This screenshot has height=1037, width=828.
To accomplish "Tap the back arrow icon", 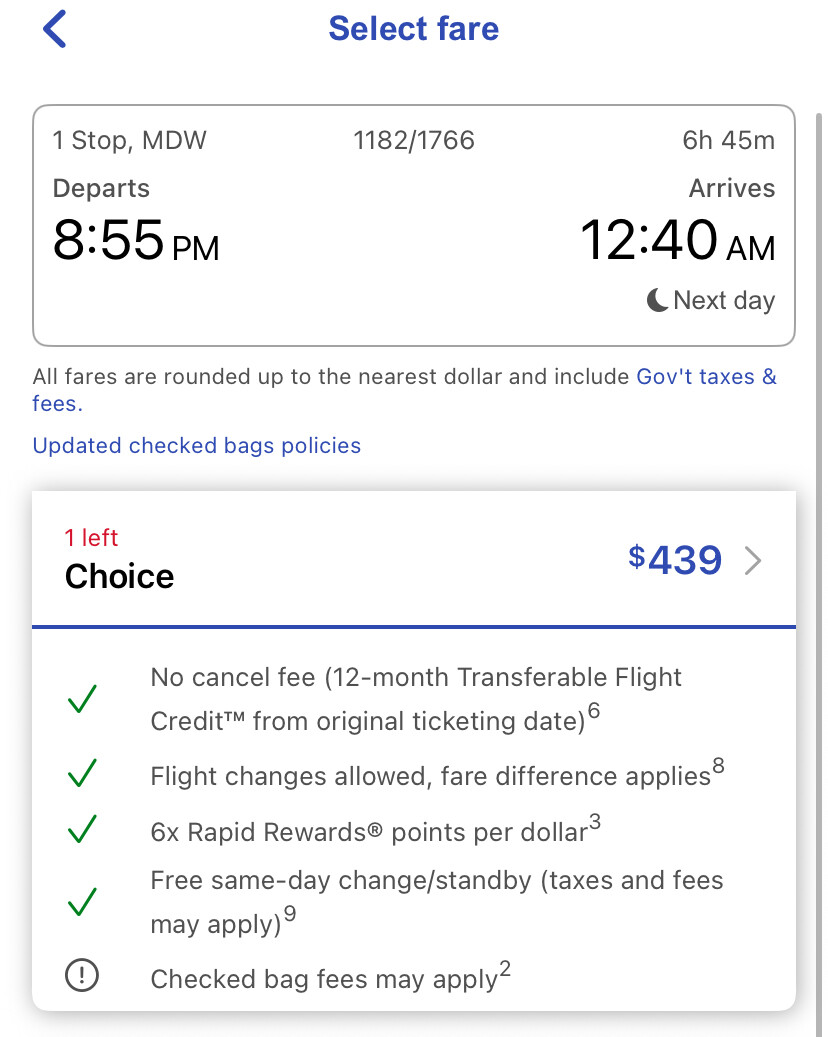I will pyautogui.click(x=55, y=29).
